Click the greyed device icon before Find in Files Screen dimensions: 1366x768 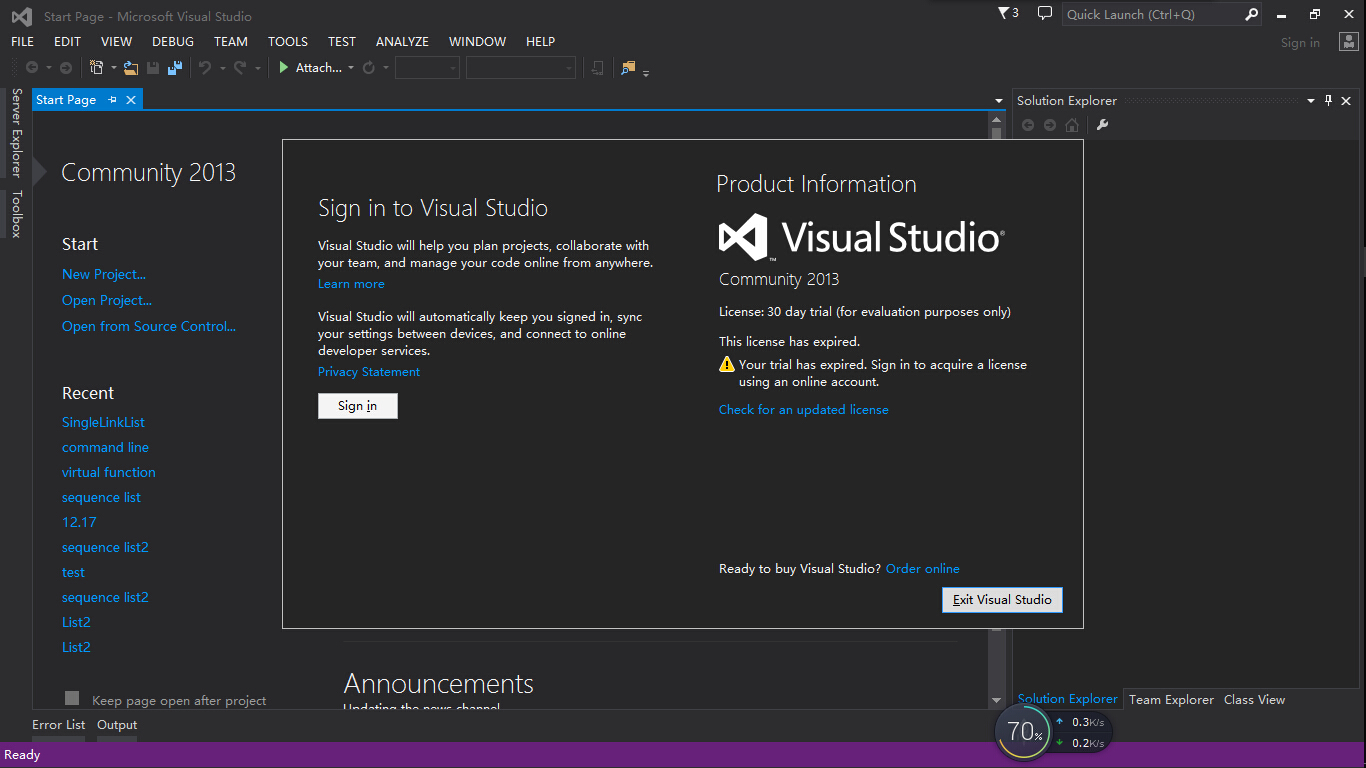coord(597,68)
